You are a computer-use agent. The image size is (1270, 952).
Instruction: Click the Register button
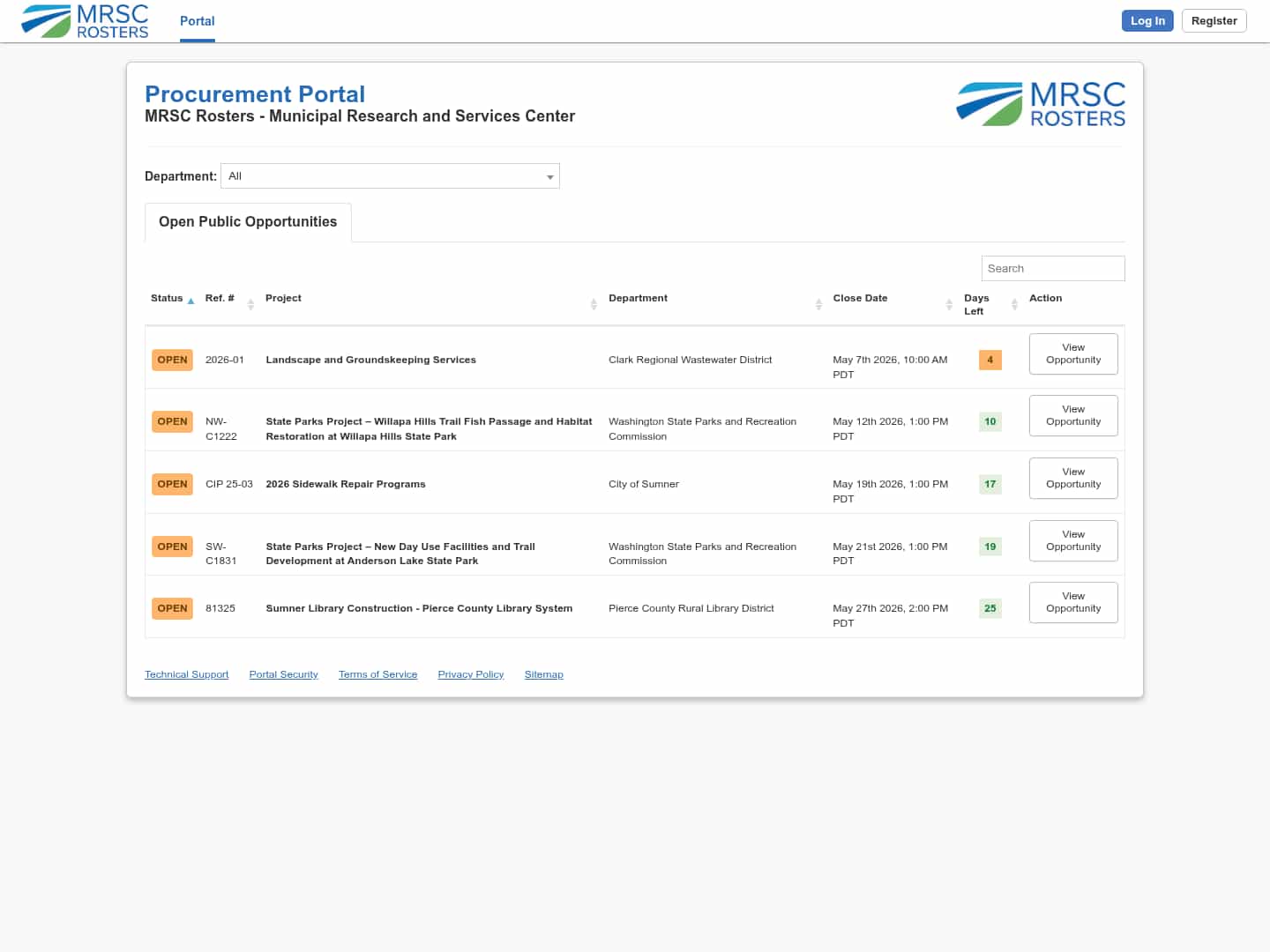pos(1214,21)
